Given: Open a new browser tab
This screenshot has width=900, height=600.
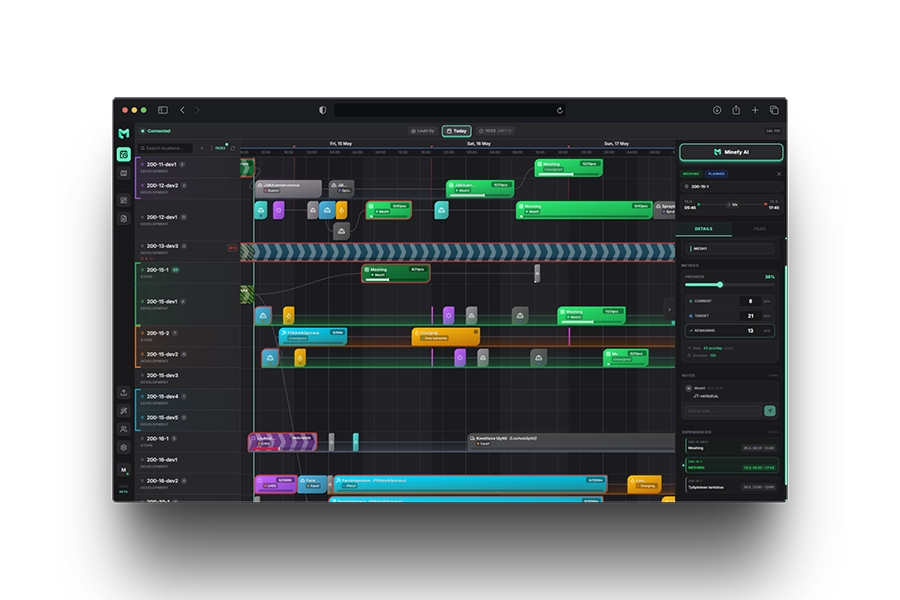Looking at the screenshot, I should click(755, 110).
